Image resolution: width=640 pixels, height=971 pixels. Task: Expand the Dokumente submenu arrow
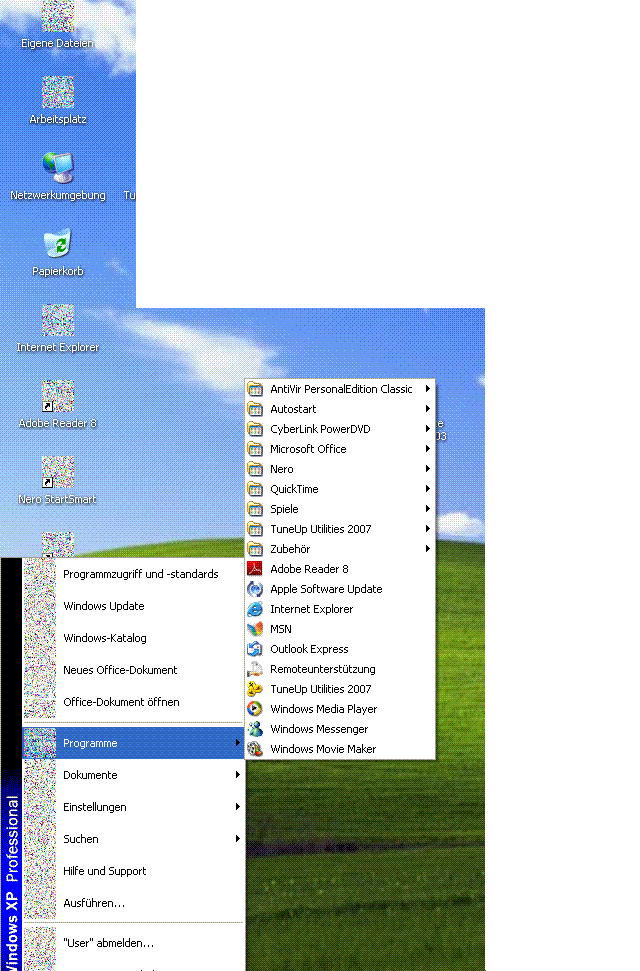coord(238,775)
